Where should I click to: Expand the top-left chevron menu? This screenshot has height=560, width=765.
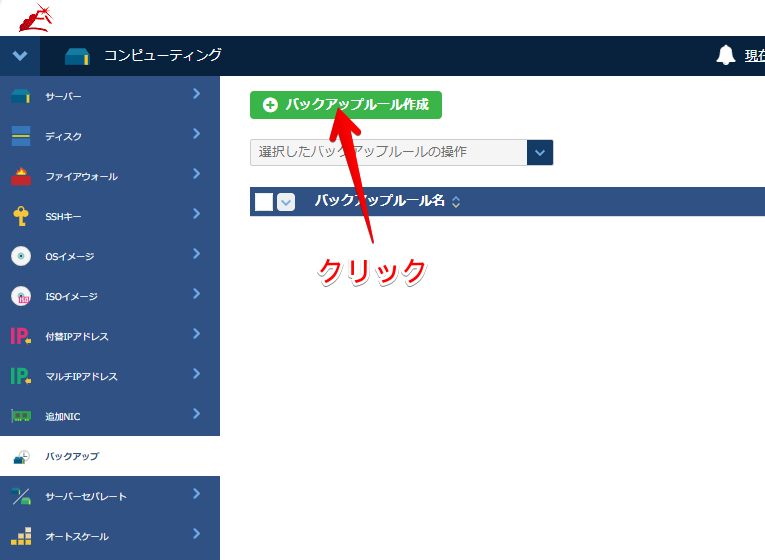tap(20, 56)
